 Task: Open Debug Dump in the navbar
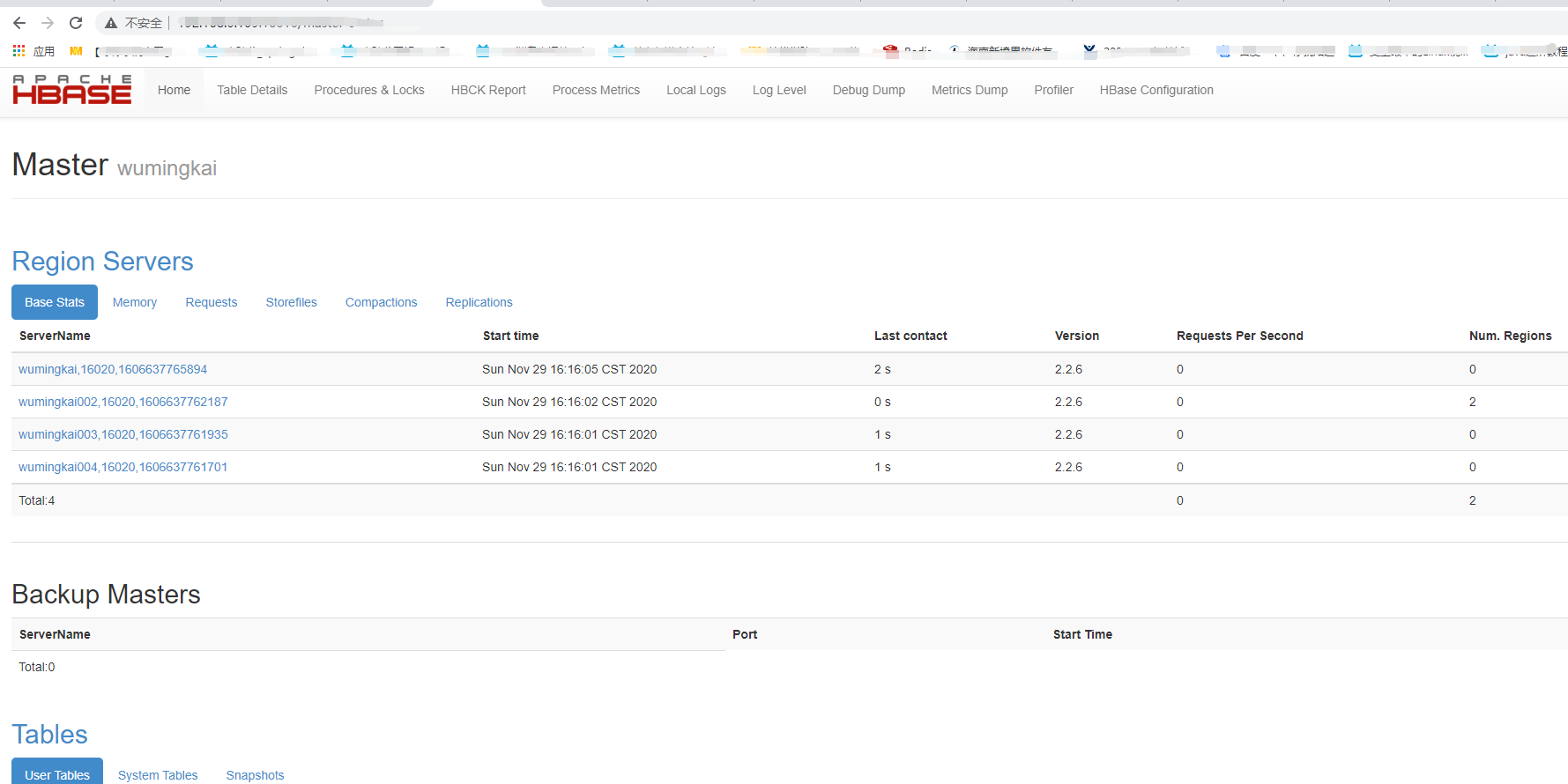tap(869, 90)
